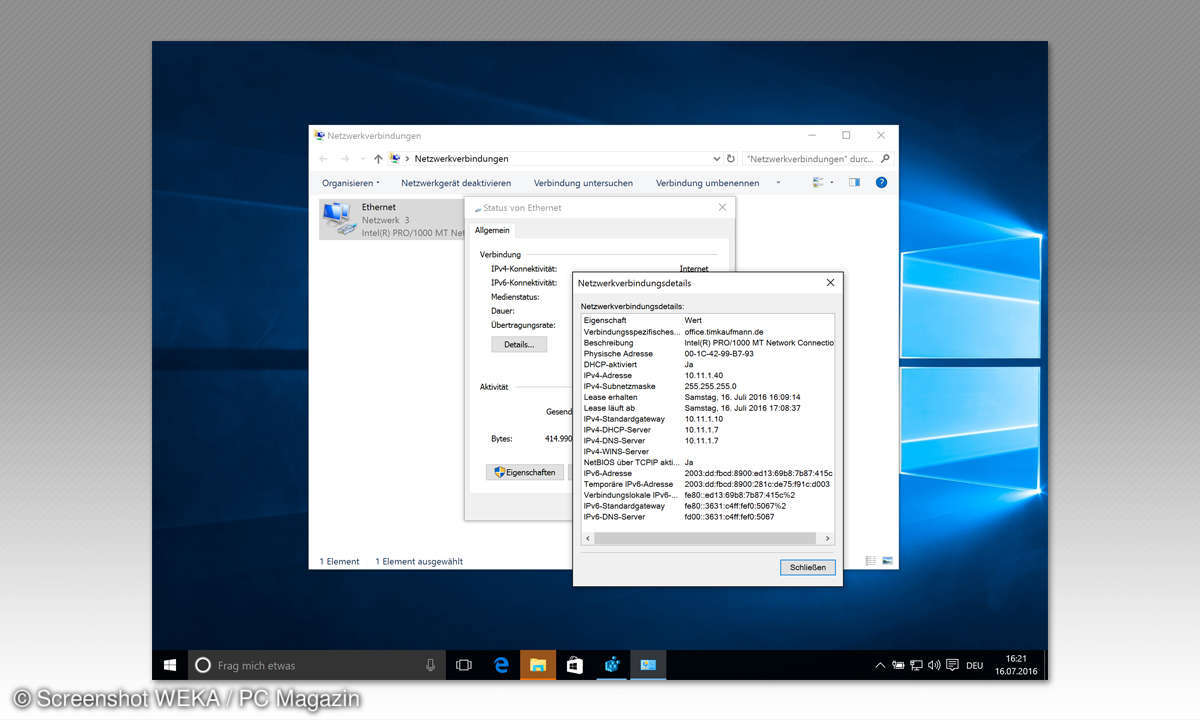Select the IPv4-Subnetzmaske row
The height and width of the screenshot is (720, 1200).
(708, 386)
